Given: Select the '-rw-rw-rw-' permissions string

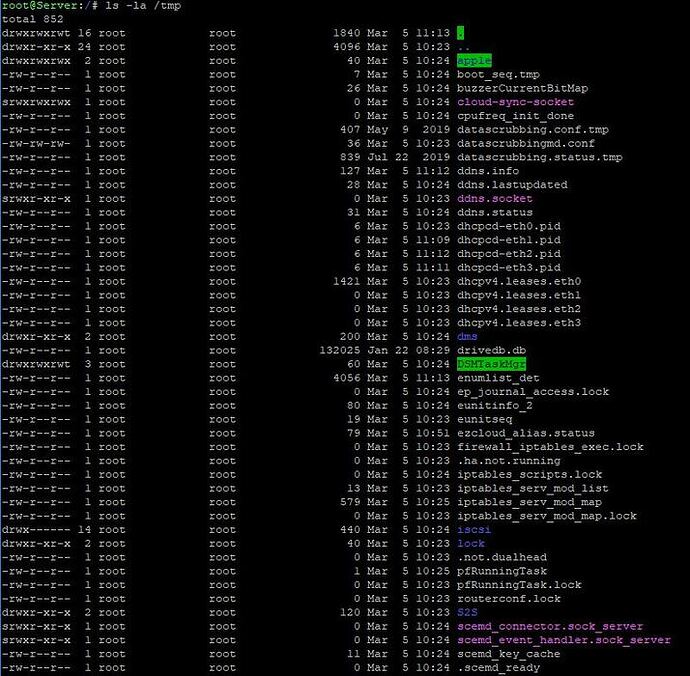Looking at the screenshot, I should 36,143.
